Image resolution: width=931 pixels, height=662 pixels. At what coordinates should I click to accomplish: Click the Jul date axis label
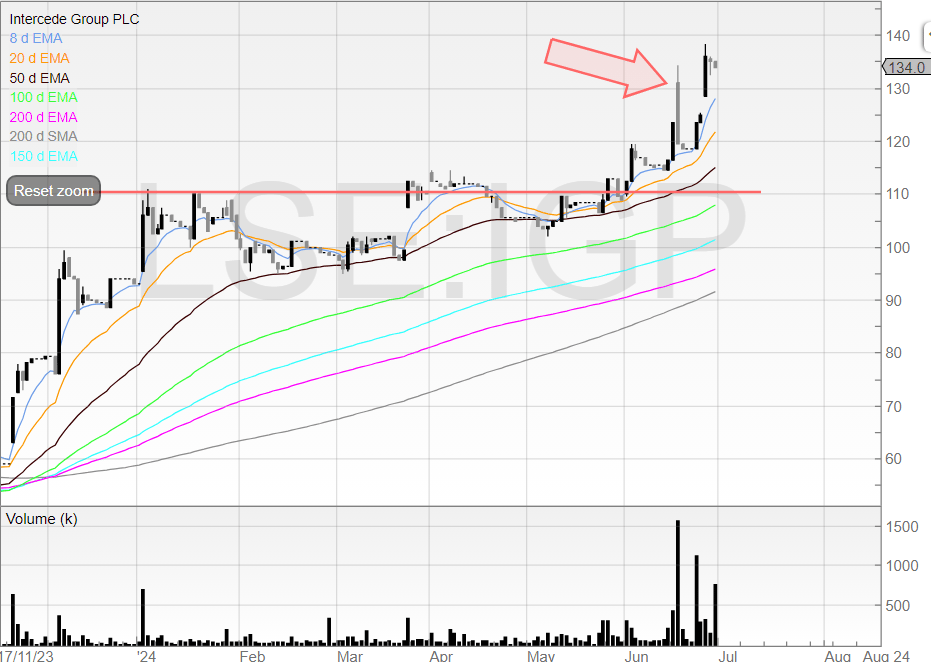(728, 655)
